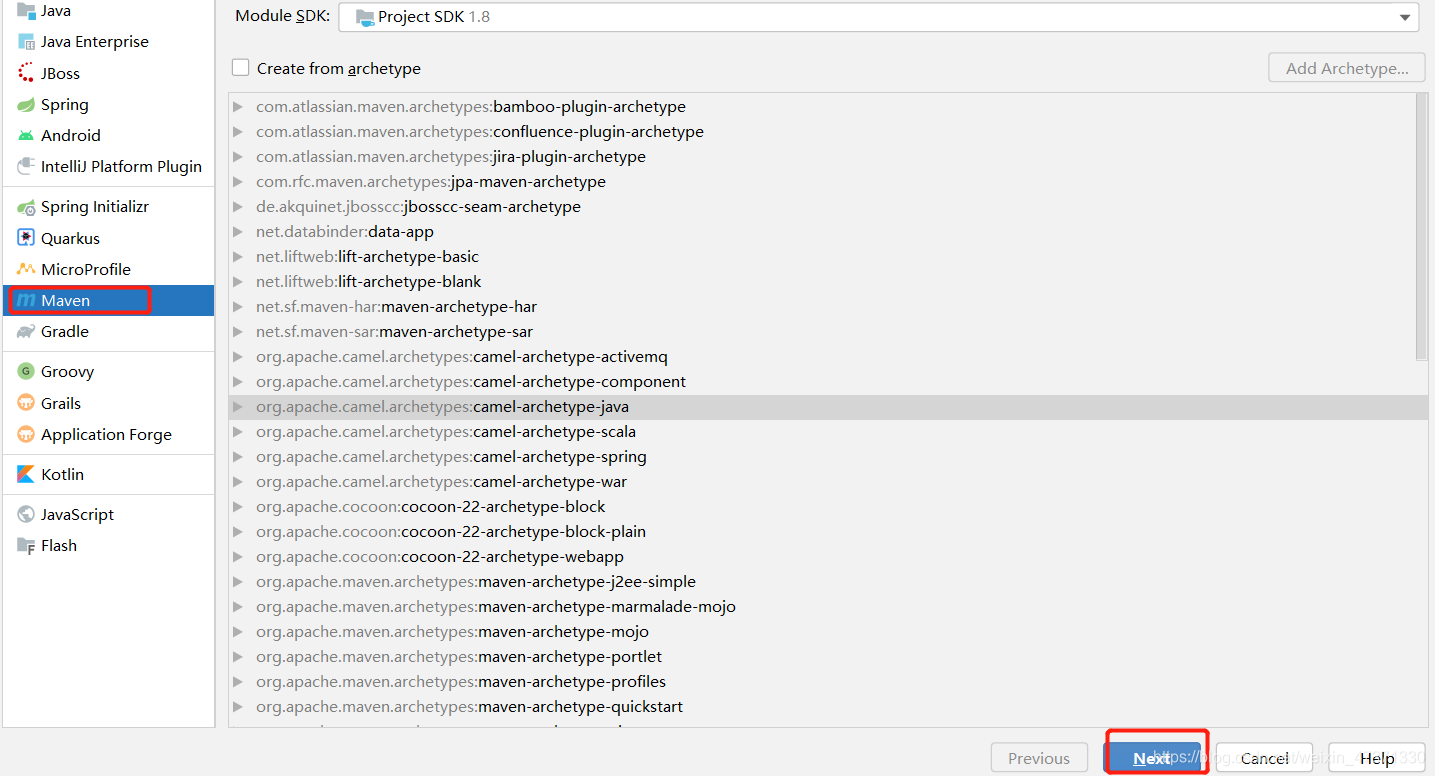
Task: Select maven-archetype-profiles row
Action: [x=828, y=682]
